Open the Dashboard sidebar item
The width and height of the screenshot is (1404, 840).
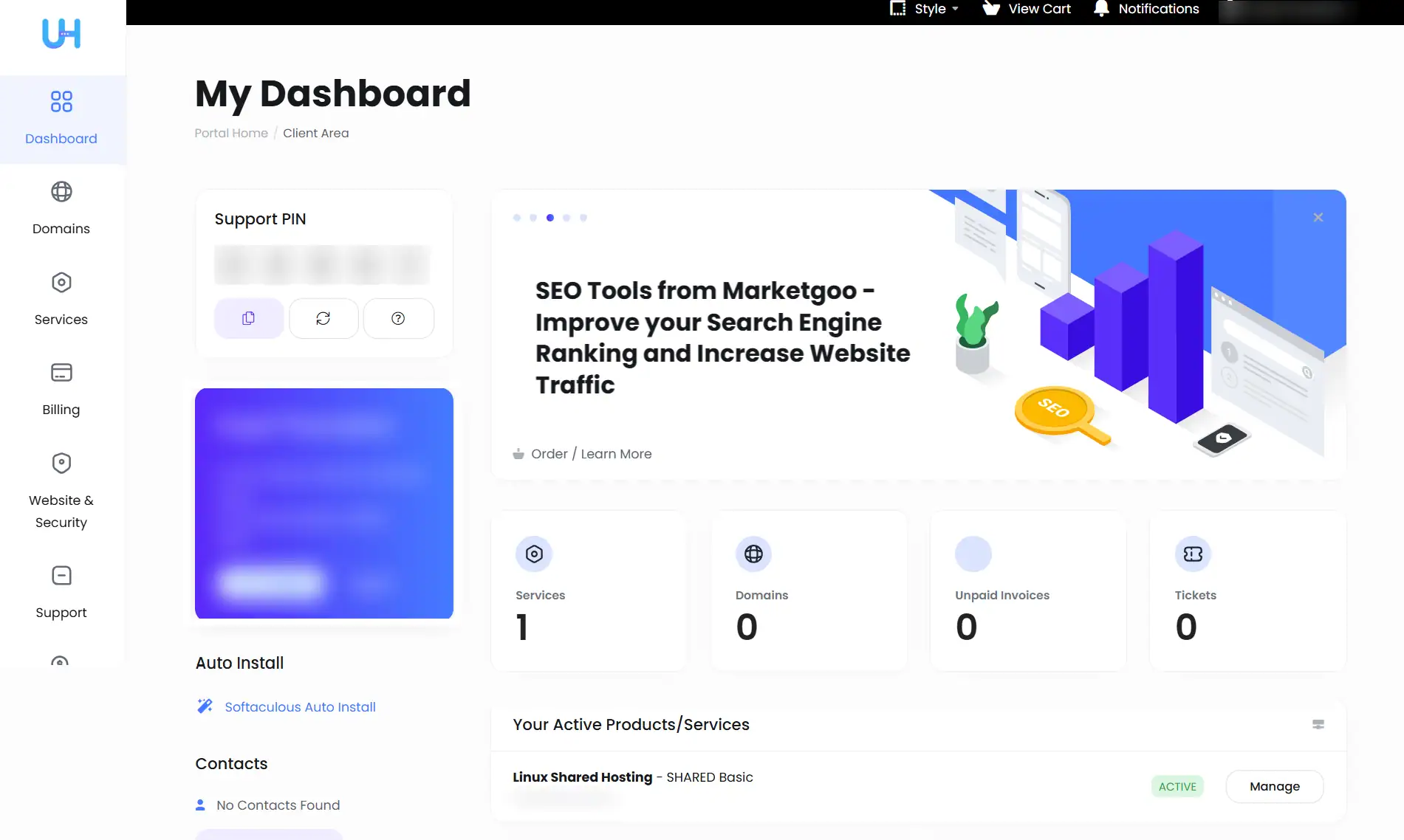coord(61,119)
